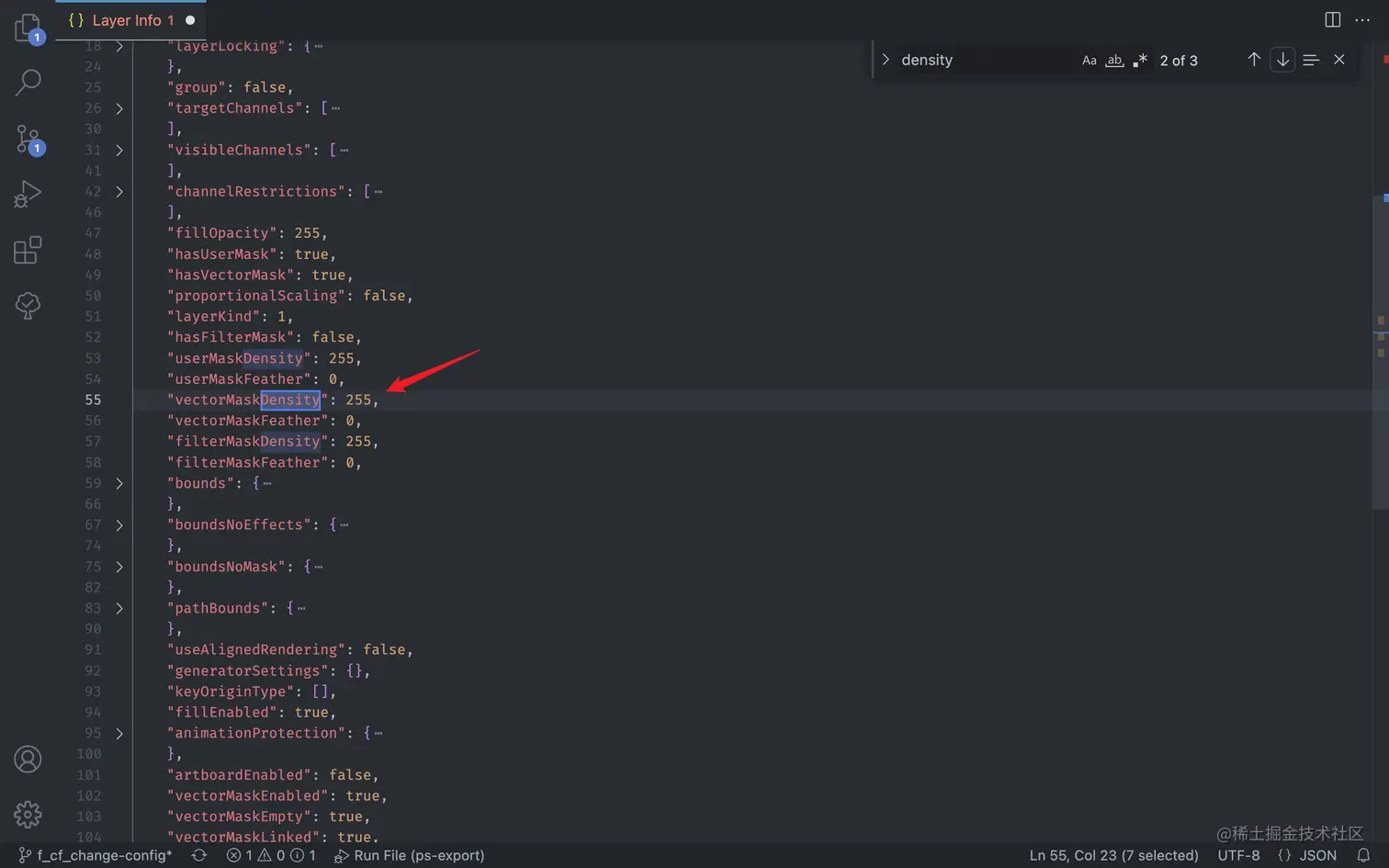Expand the folded animationProtection object
Viewport: 1389px width, 868px height.
tap(119, 733)
